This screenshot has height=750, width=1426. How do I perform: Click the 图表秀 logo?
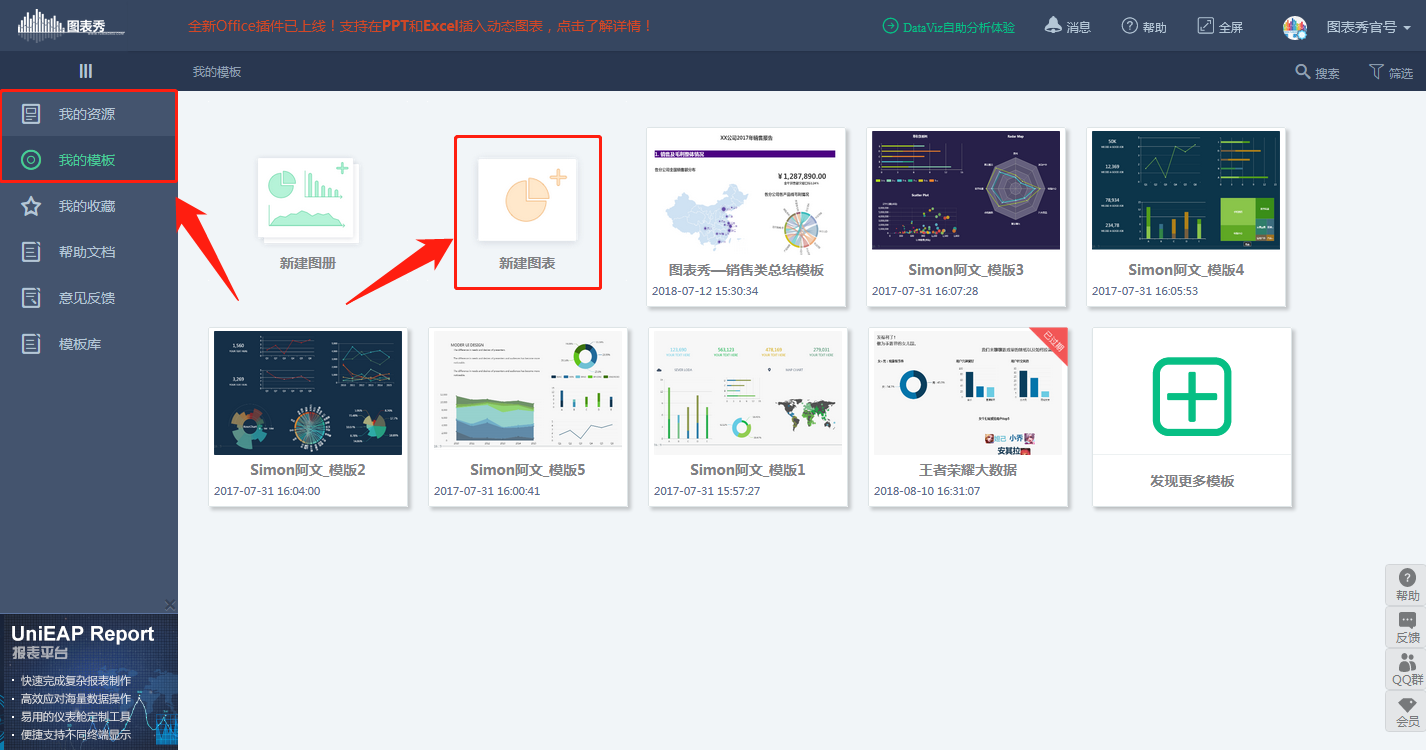coord(70,25)
